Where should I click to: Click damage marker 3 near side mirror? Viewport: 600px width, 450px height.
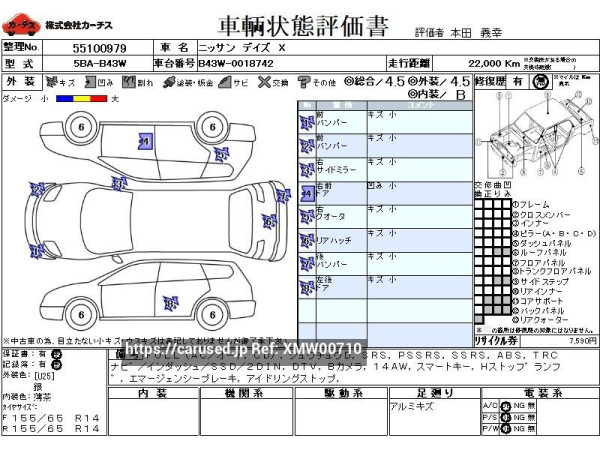click(x=119, y=183)
